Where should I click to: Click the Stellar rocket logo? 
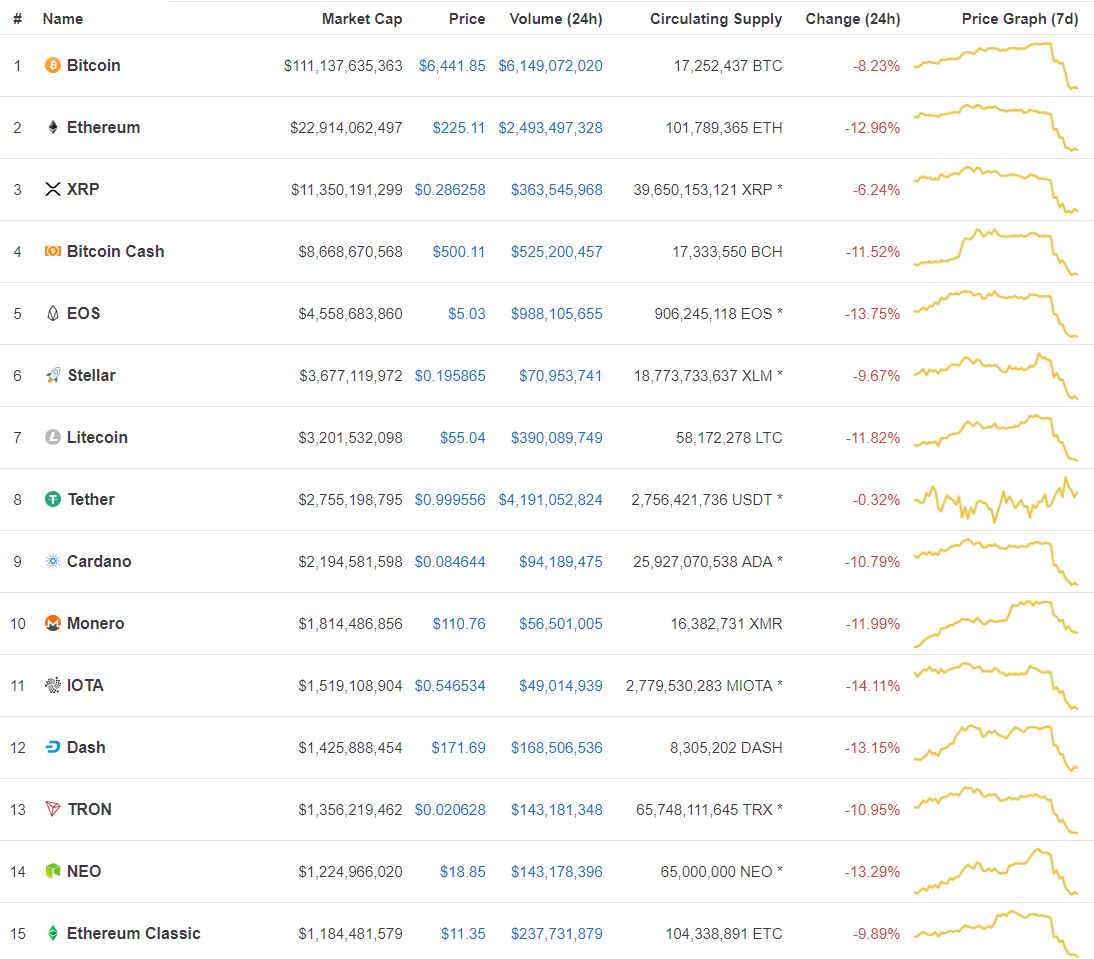coord(51,375)
